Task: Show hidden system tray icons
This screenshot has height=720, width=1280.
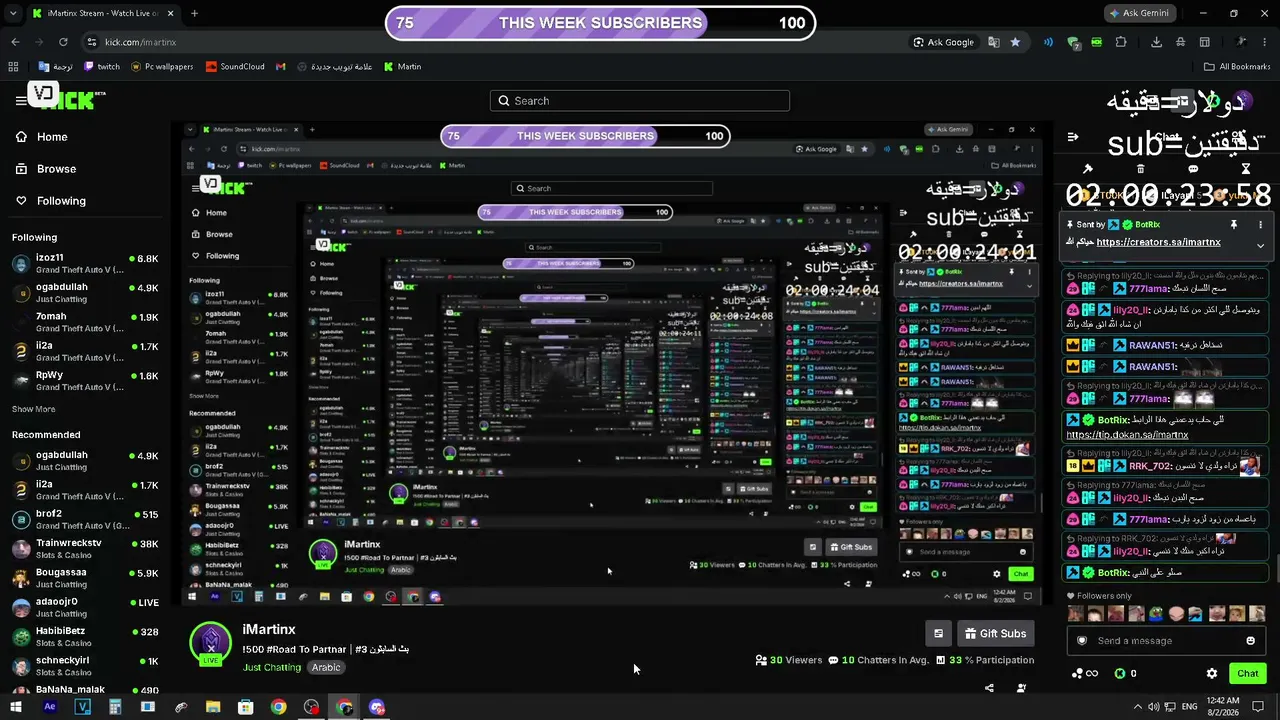Action: (x=1138, y=707)
